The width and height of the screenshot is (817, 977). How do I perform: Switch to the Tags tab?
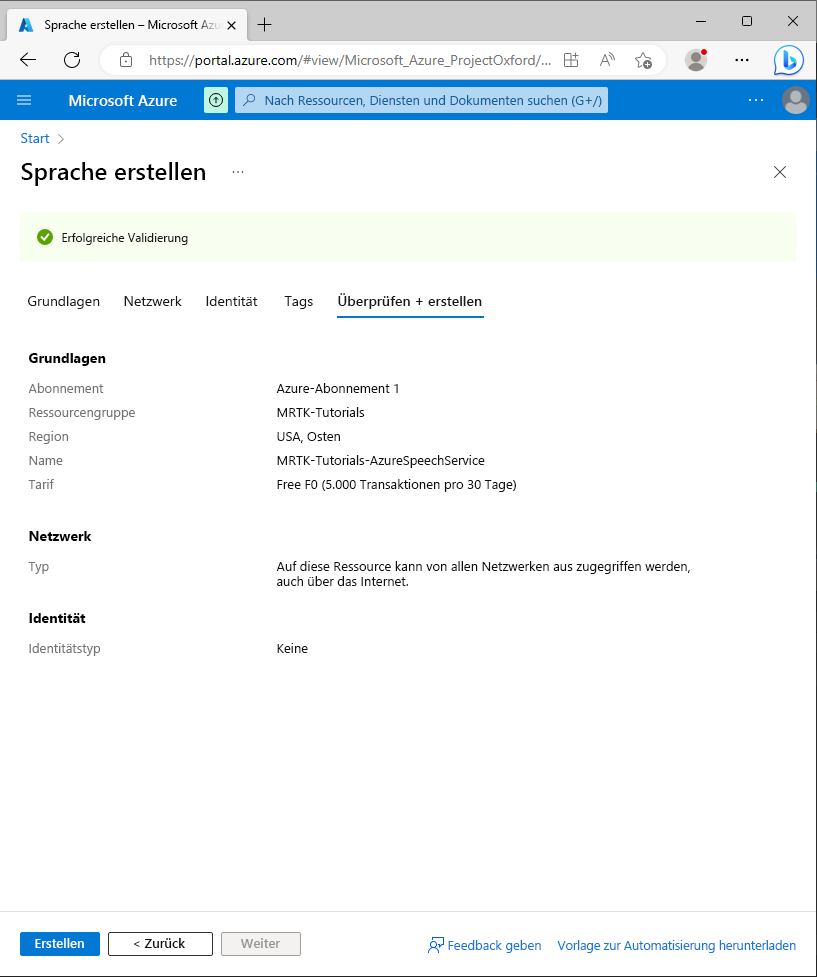point(299,302)
